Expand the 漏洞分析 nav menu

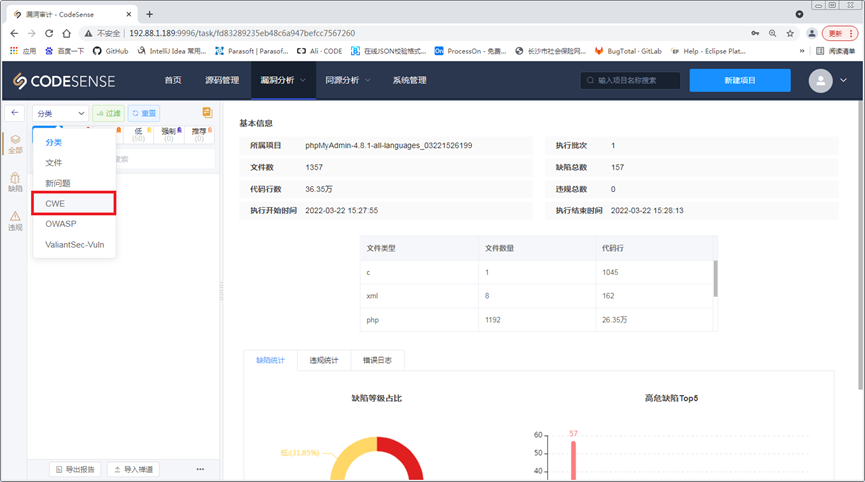(x=283, y=81)
